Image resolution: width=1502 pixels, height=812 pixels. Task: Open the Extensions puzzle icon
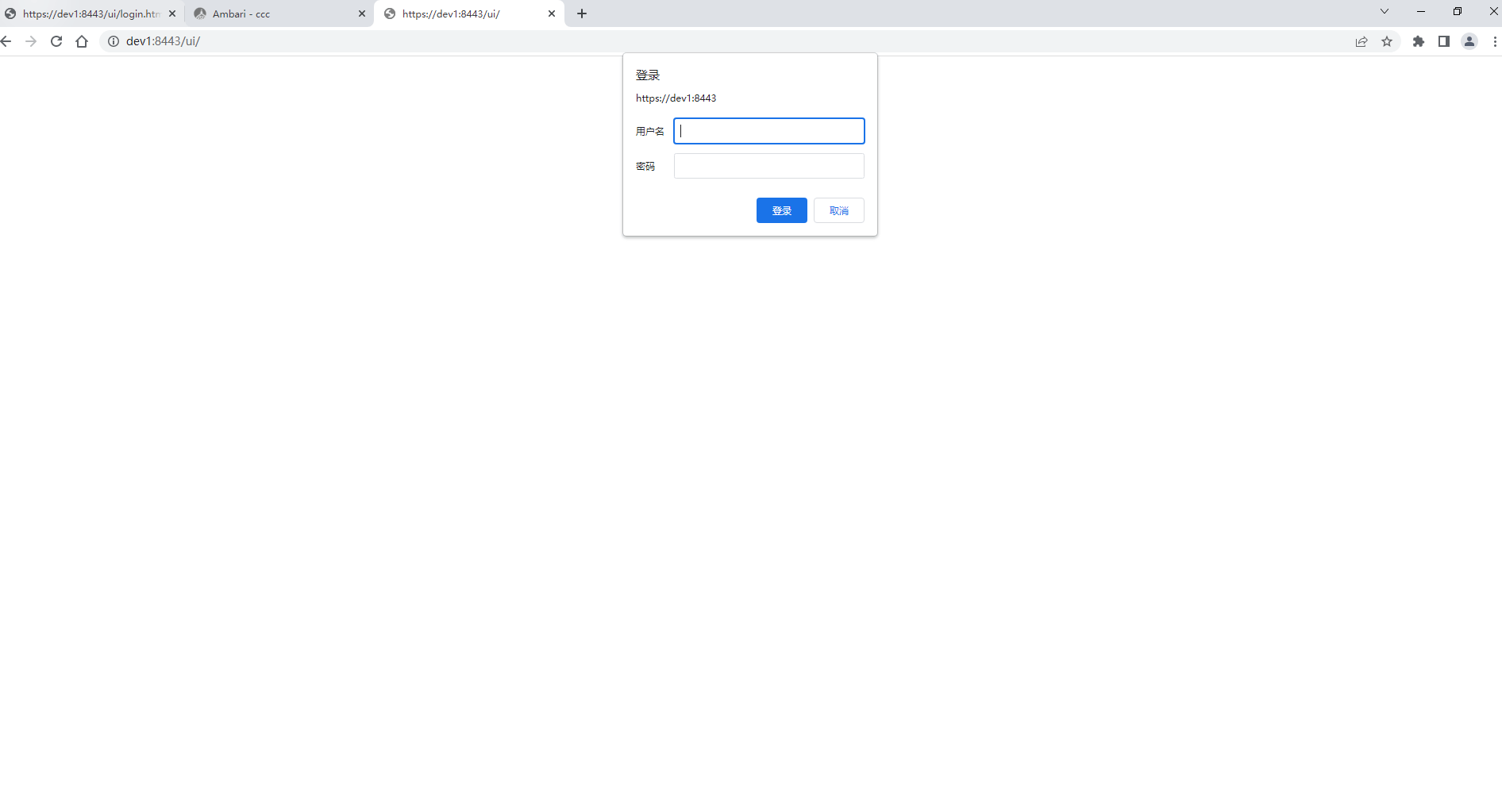point(1419,41)
